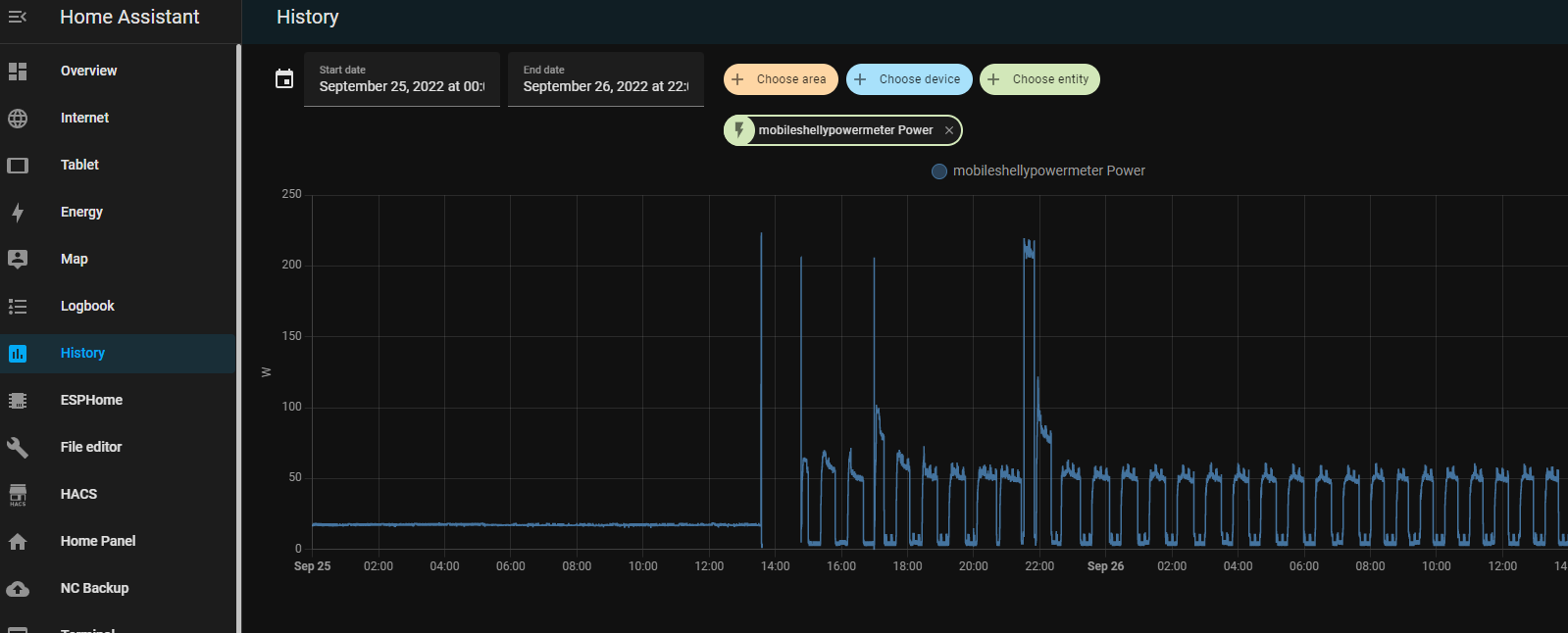Edit the End date field
This screenshot has width=1568, height=633.
point(606,79)
